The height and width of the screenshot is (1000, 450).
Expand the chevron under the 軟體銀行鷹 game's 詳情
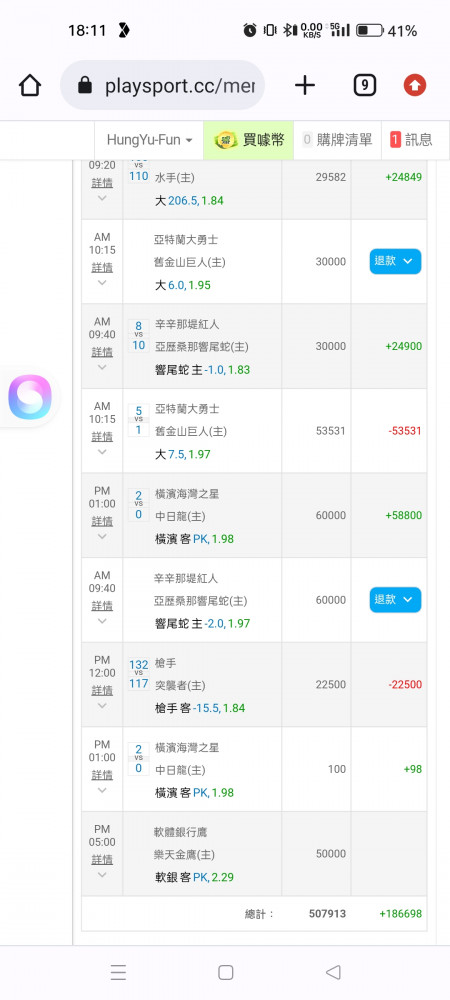(102, 874)
